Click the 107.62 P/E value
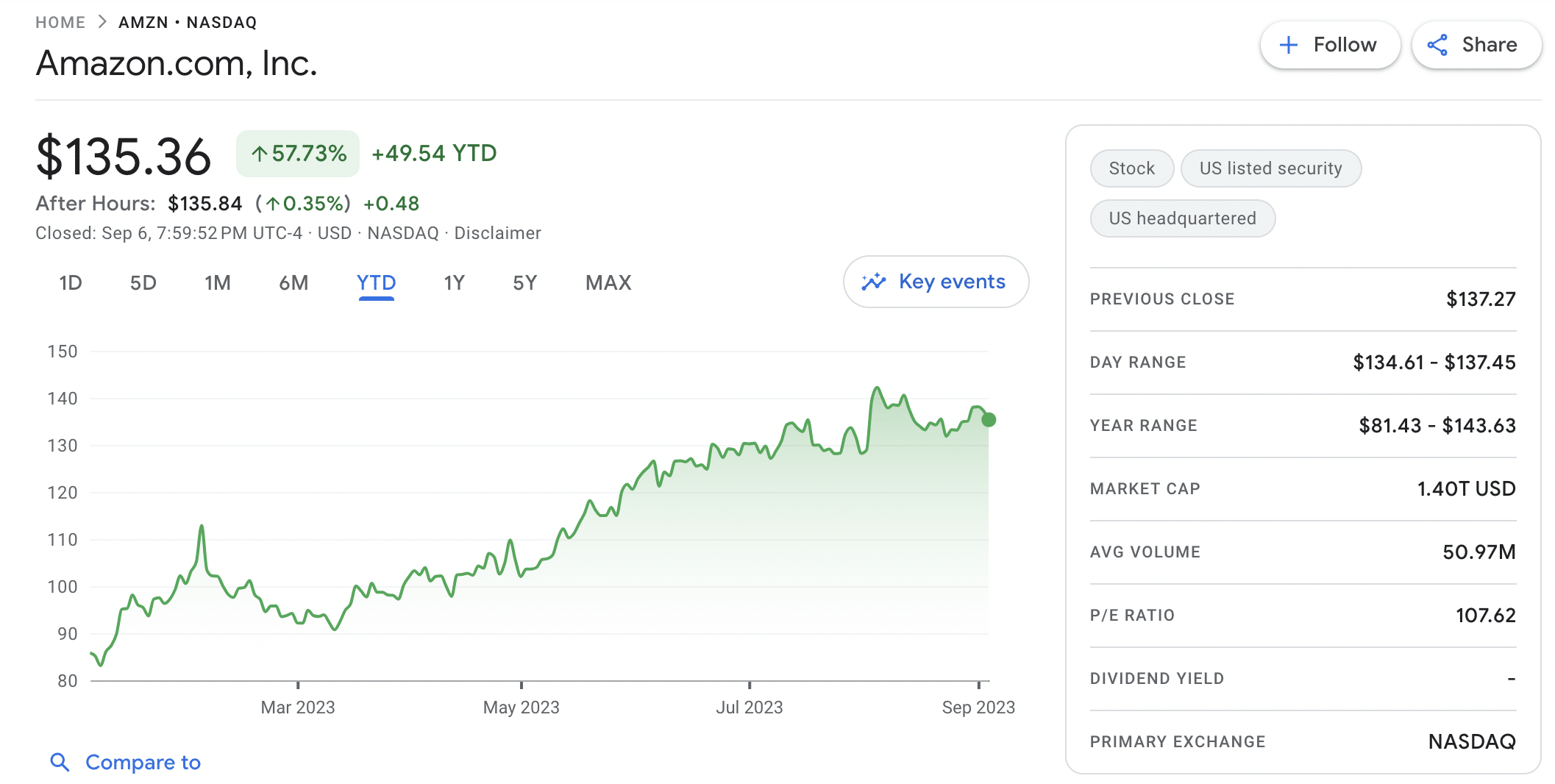 coord(1486,616)
